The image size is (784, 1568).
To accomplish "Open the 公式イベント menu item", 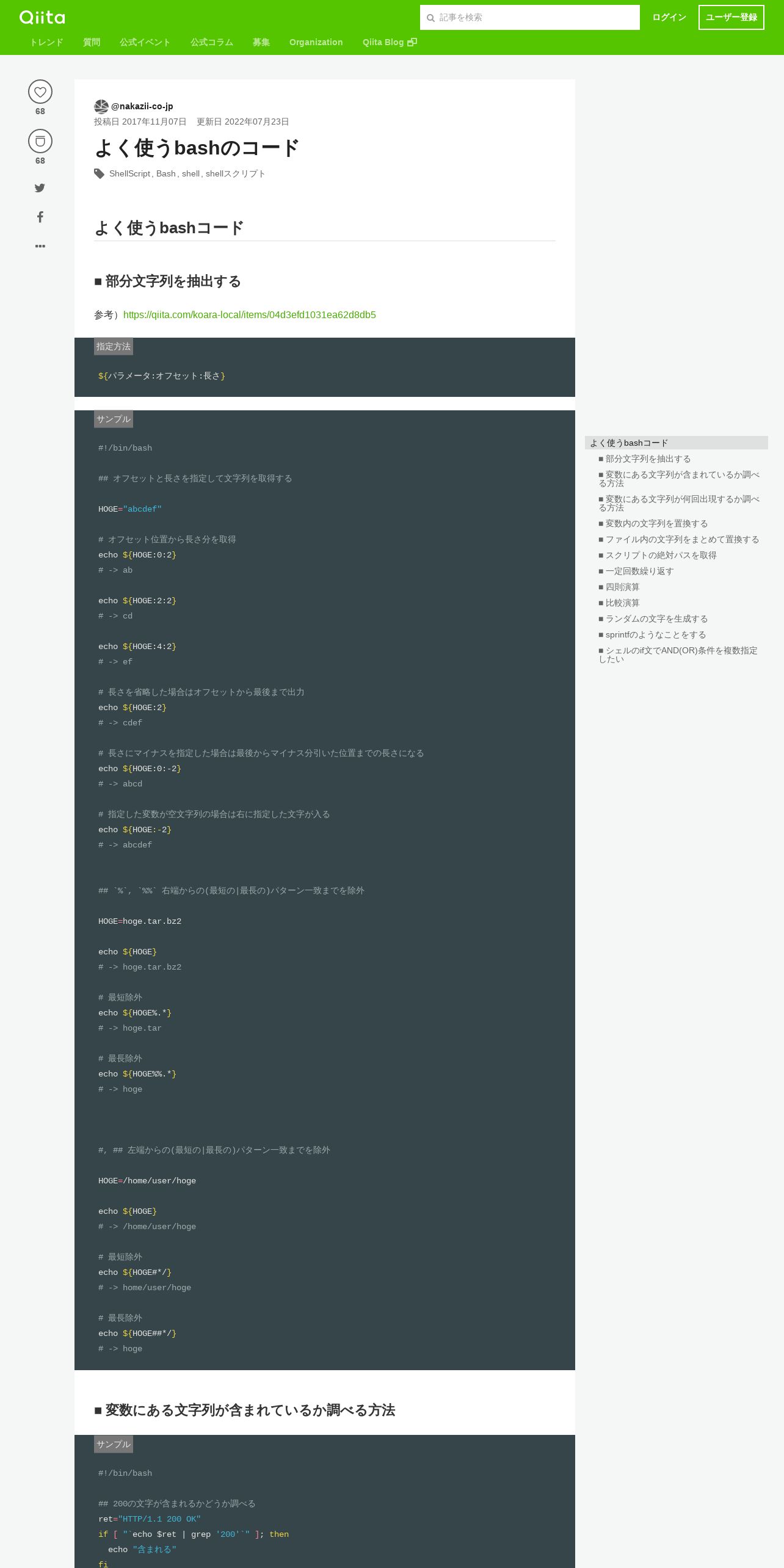I will (145, 42).
